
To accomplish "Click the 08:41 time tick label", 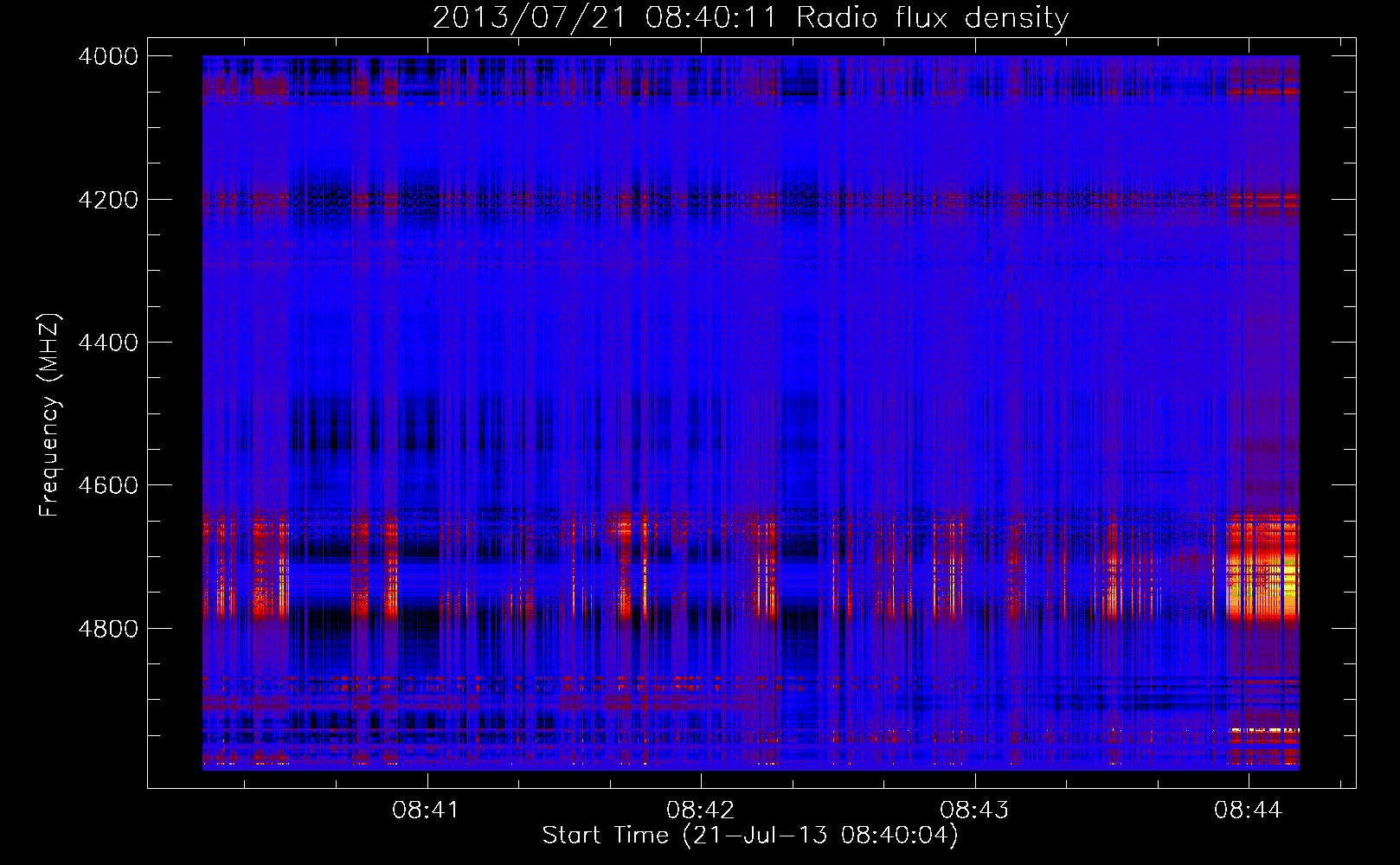I will tap(426, 811).
